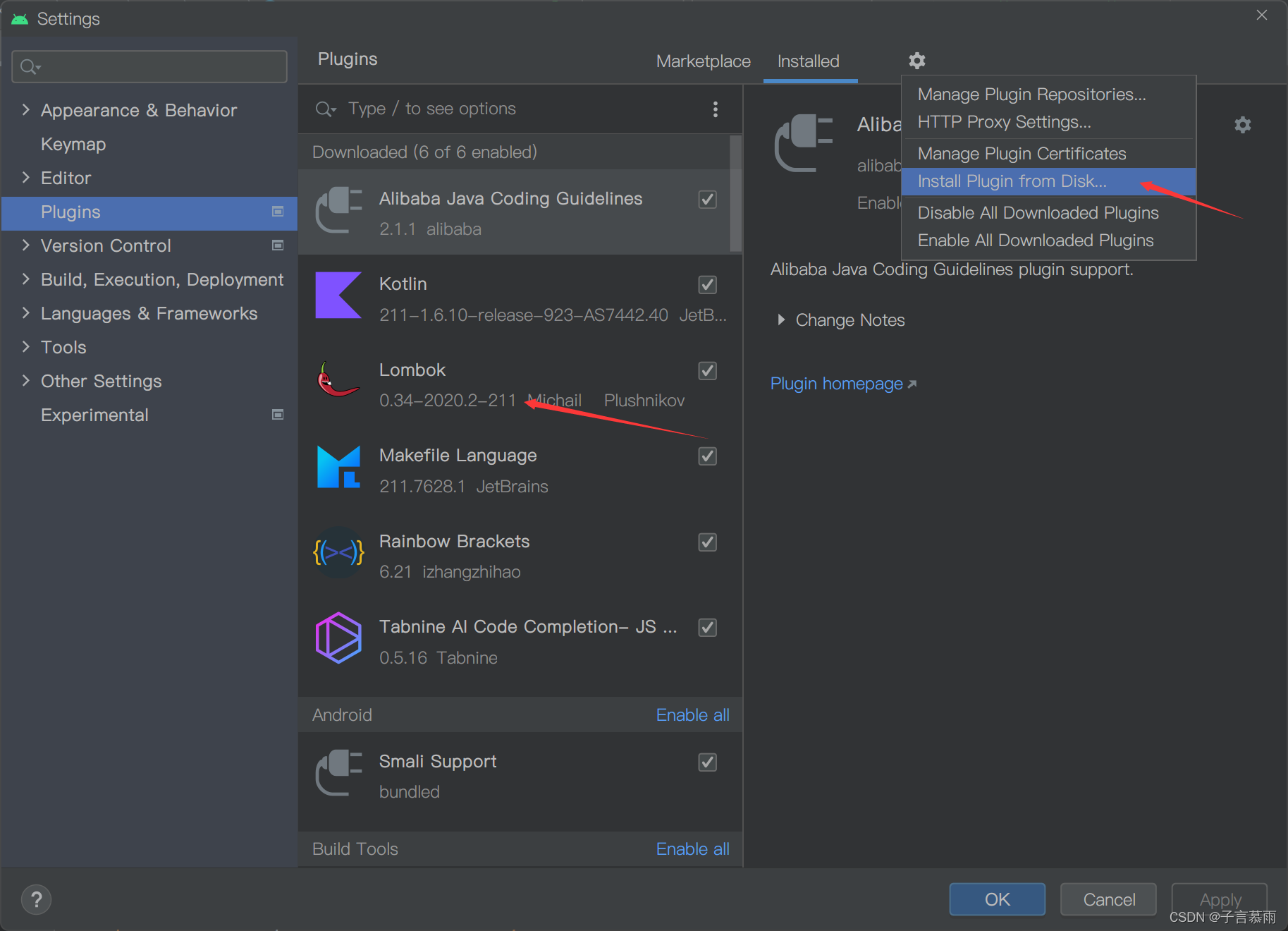Click the project-level icon beside Experimental
The width and height of the screenshot is (1288, 931).
coord(278,415)
